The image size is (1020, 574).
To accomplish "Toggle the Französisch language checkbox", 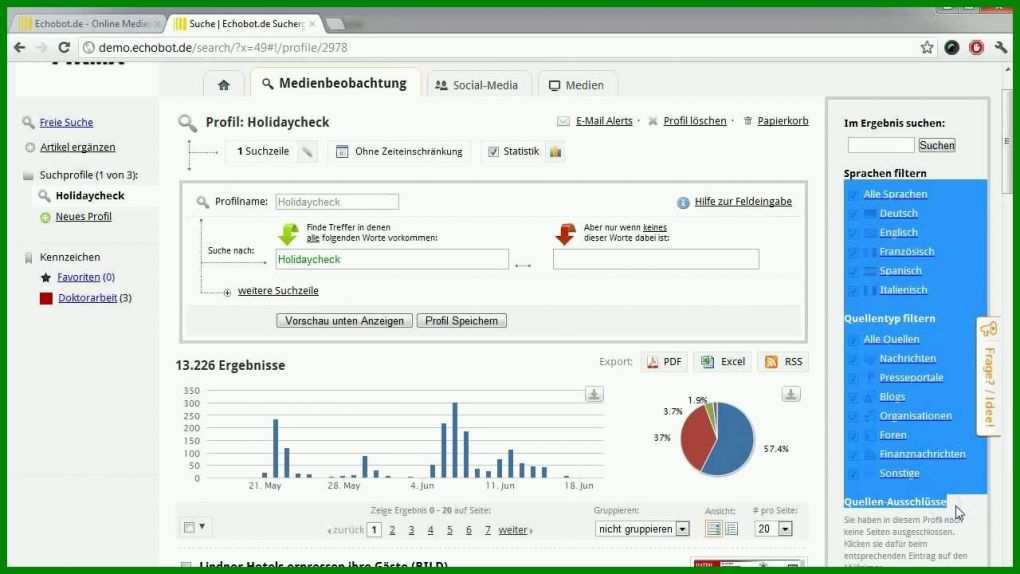I will click(852, 252).
